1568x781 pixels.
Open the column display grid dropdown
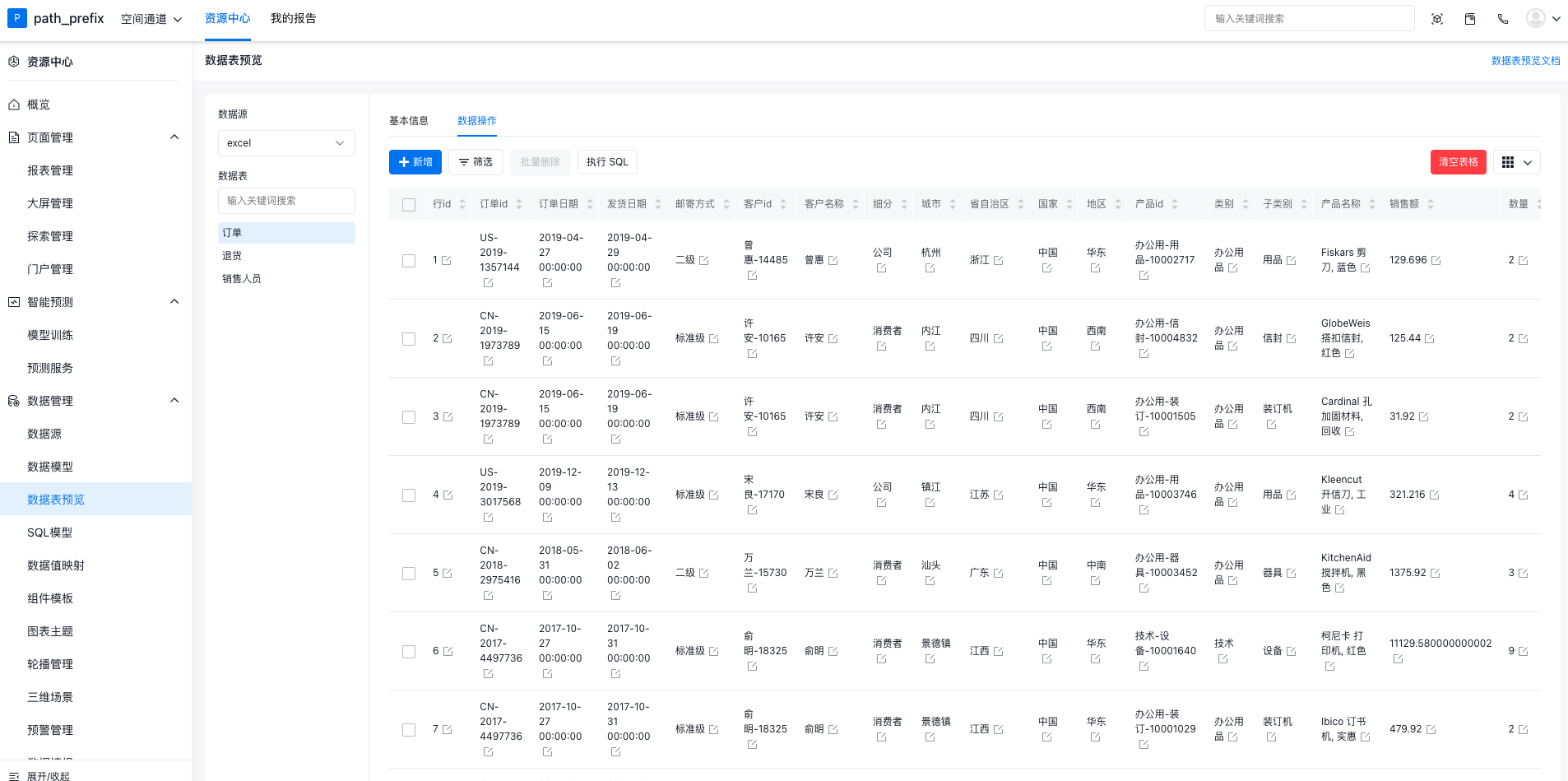1517,162
